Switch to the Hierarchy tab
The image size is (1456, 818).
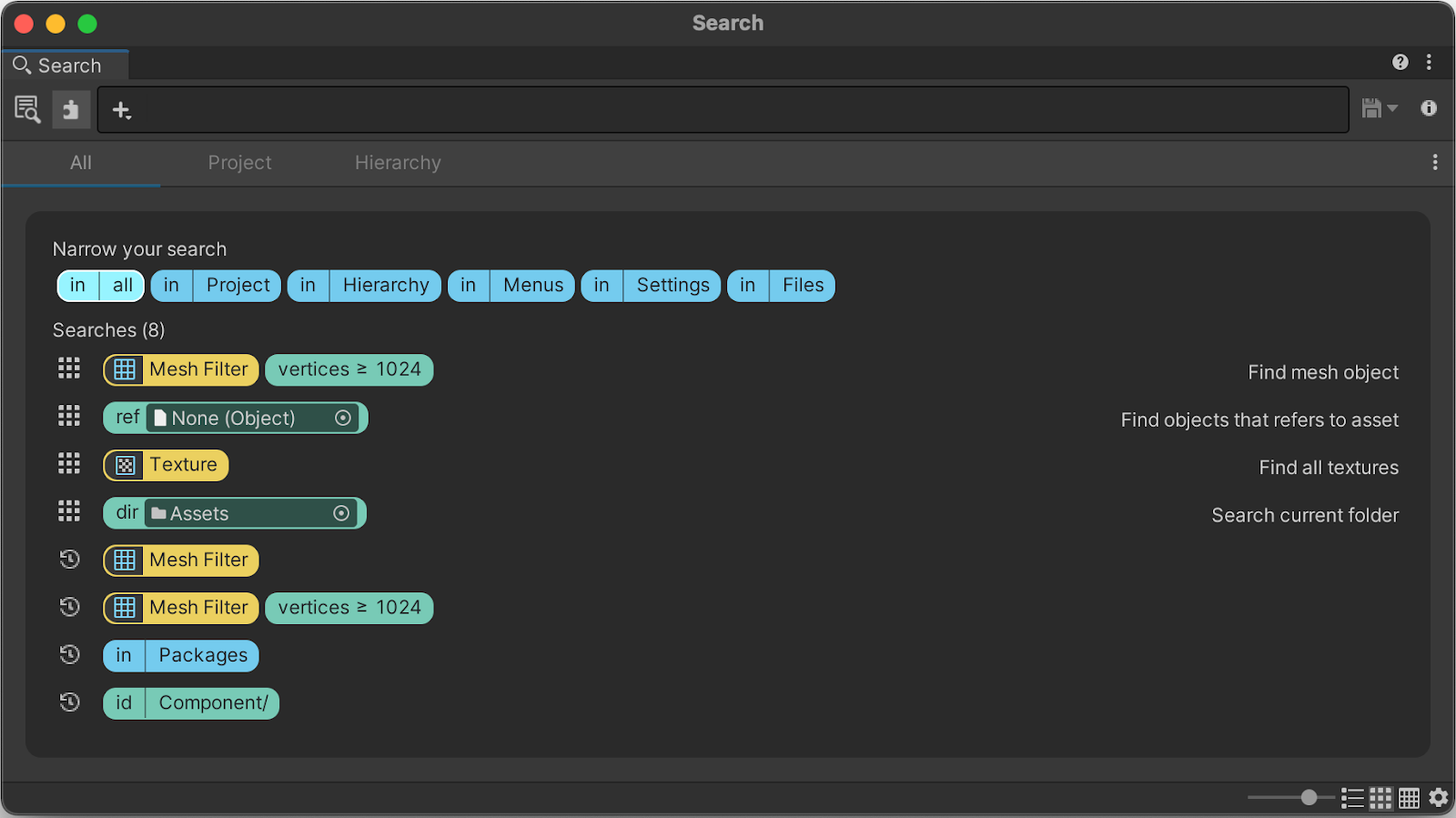click(398, 163)
